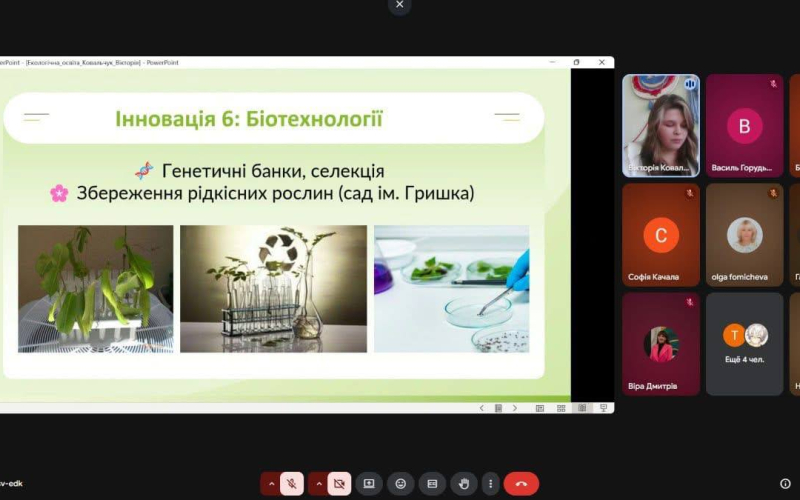Toggle closed captions in the call bar

click(432, 484)
